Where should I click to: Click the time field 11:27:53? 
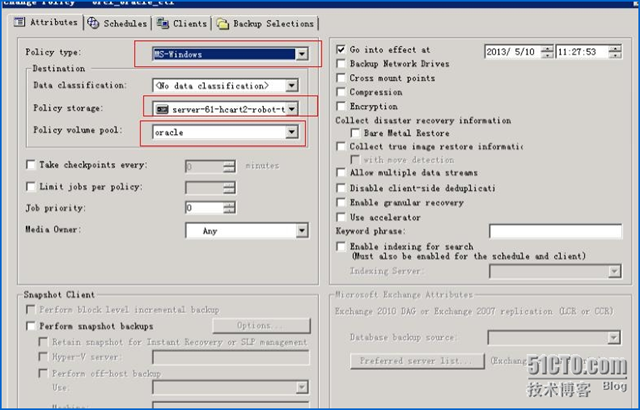(582, 52)
